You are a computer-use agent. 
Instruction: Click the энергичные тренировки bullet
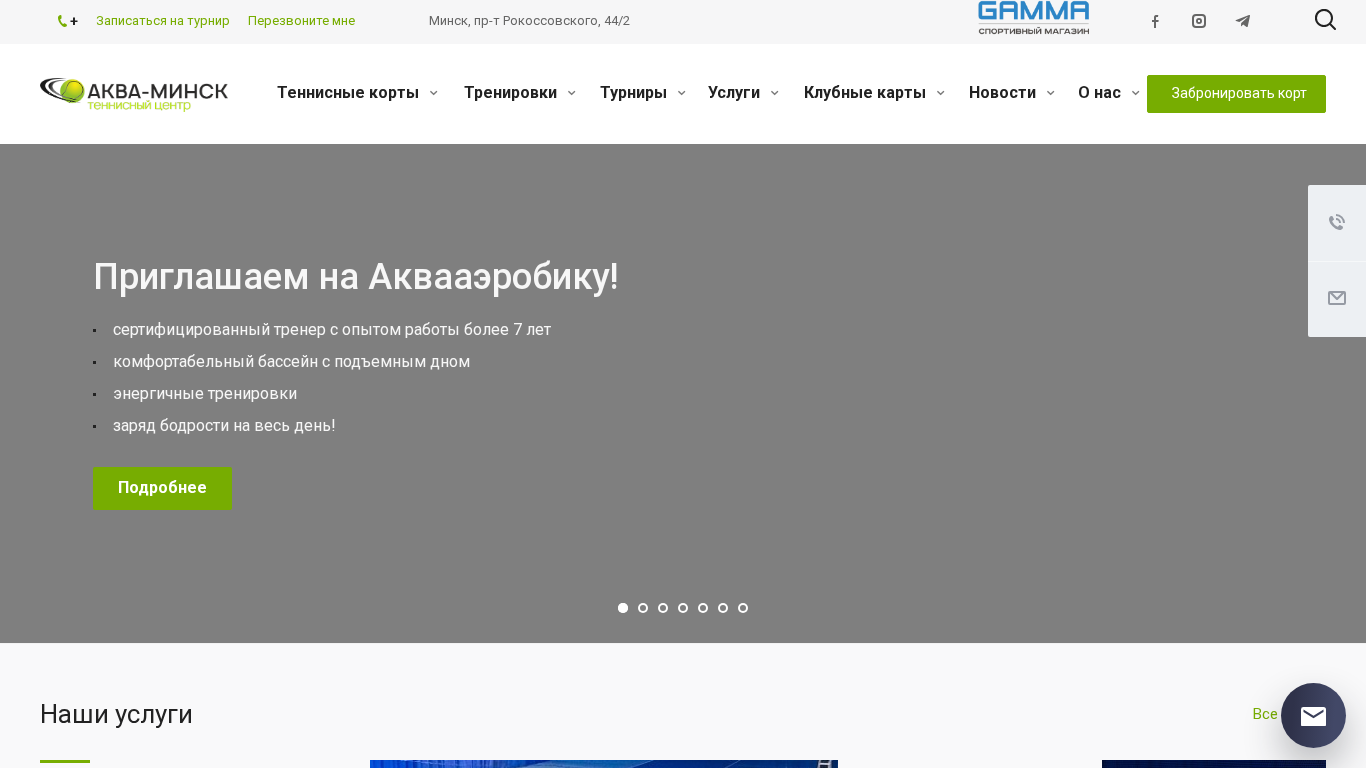point(205,394)
